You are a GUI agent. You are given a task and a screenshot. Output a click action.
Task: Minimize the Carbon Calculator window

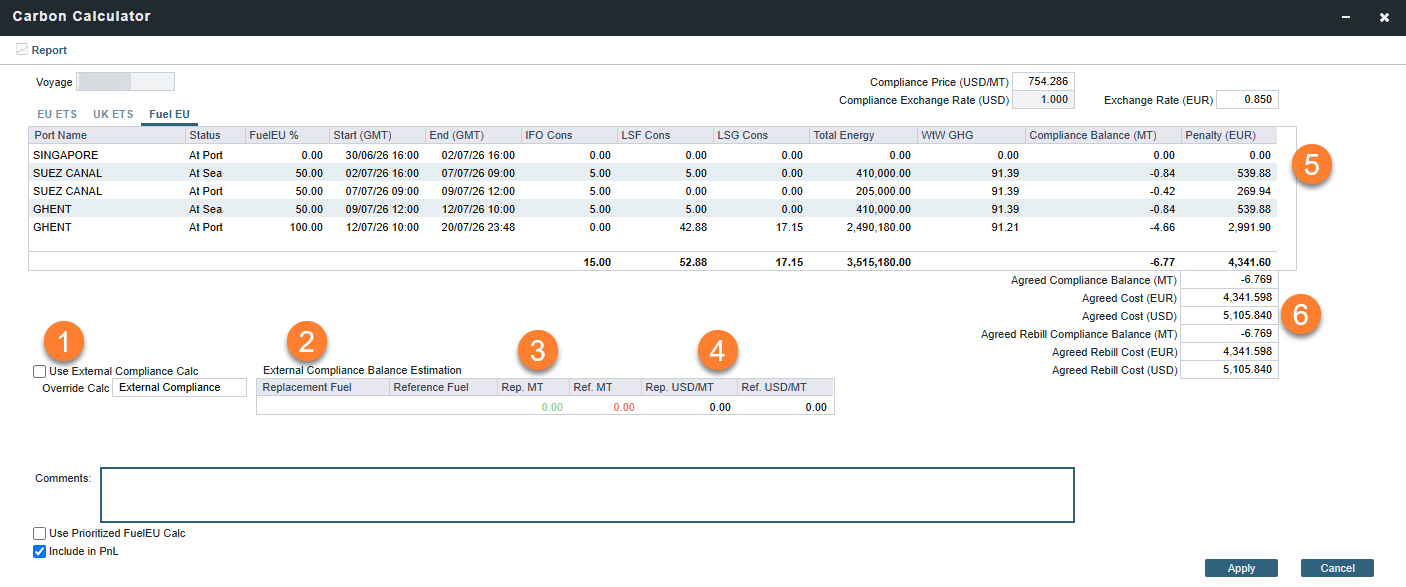pos(1347,17)
